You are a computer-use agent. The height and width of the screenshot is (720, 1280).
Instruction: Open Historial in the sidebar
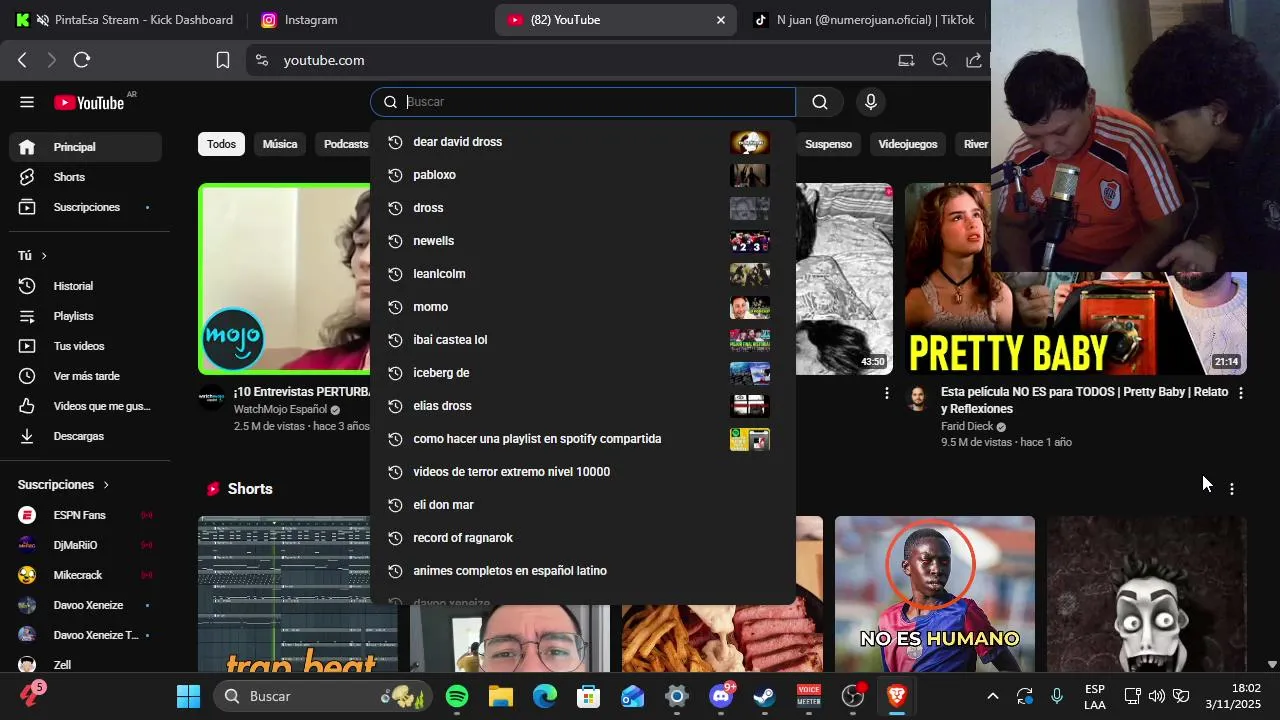point(86,286)
